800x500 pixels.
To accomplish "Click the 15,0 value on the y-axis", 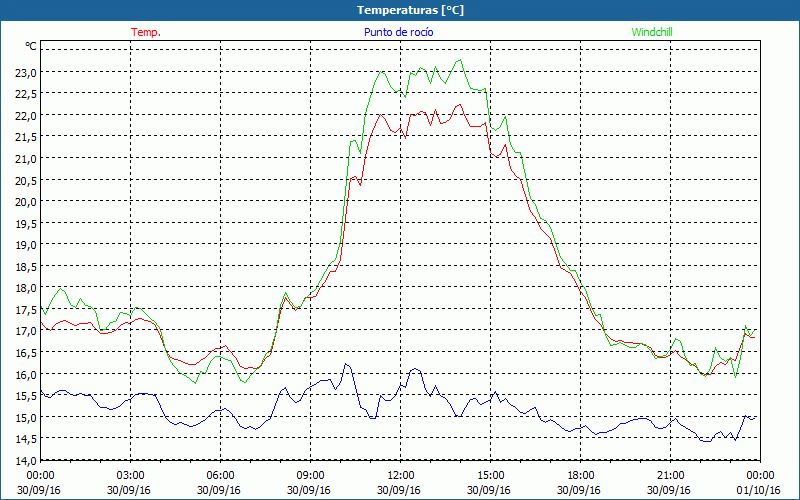I will click(26, 417).
